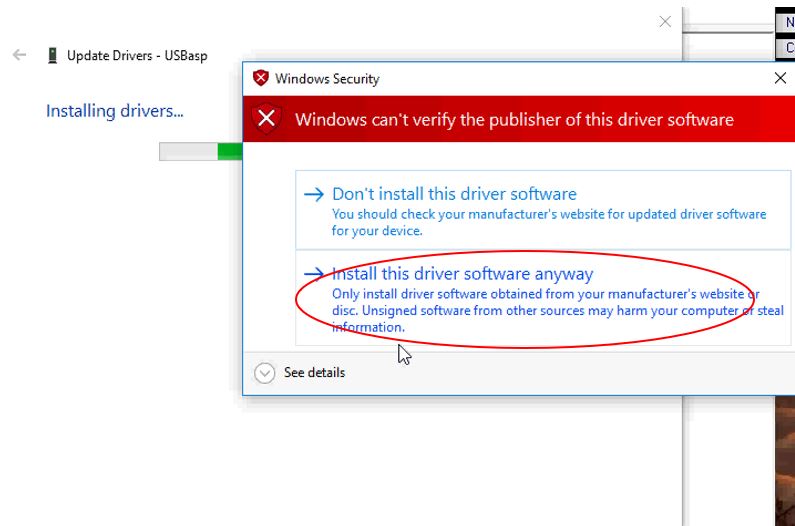Click the can't verify publisher banner text
The width and height of the screenshot is (795, 526).
pyautogui.click(x=514, y=120)
